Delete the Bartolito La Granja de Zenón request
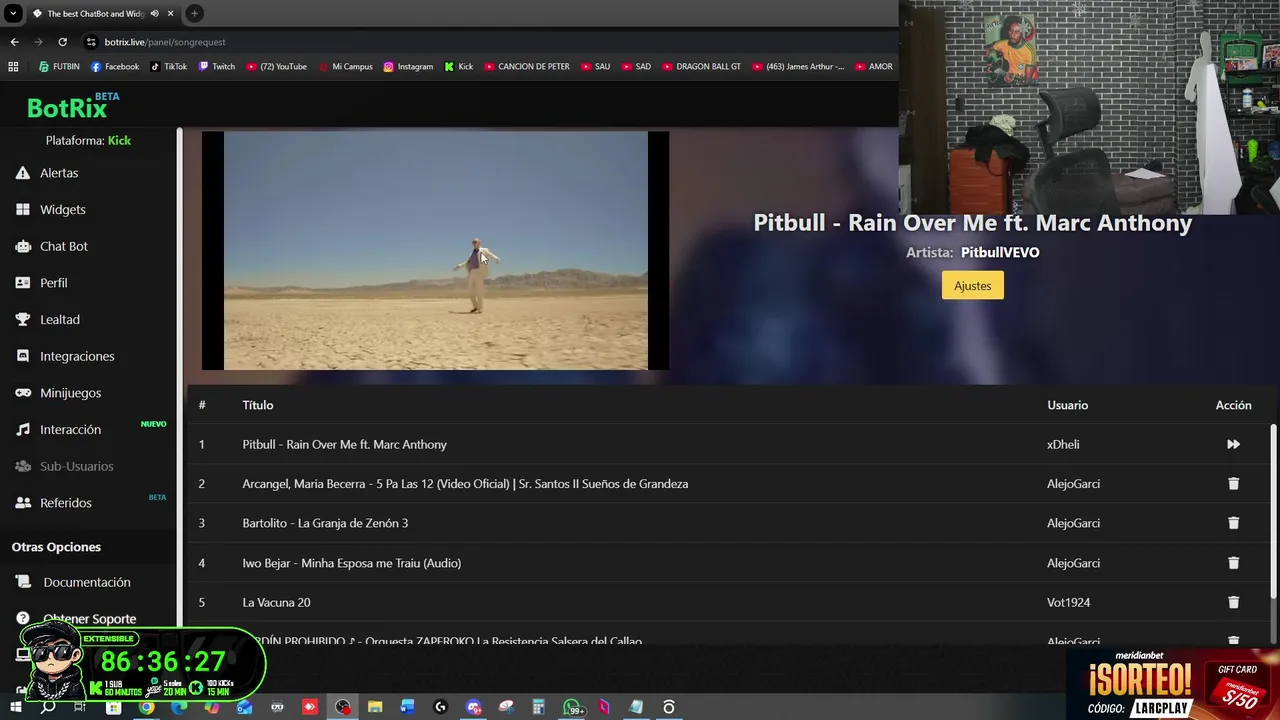Screen dimensions: 1280x720 tap(1233, 523)
